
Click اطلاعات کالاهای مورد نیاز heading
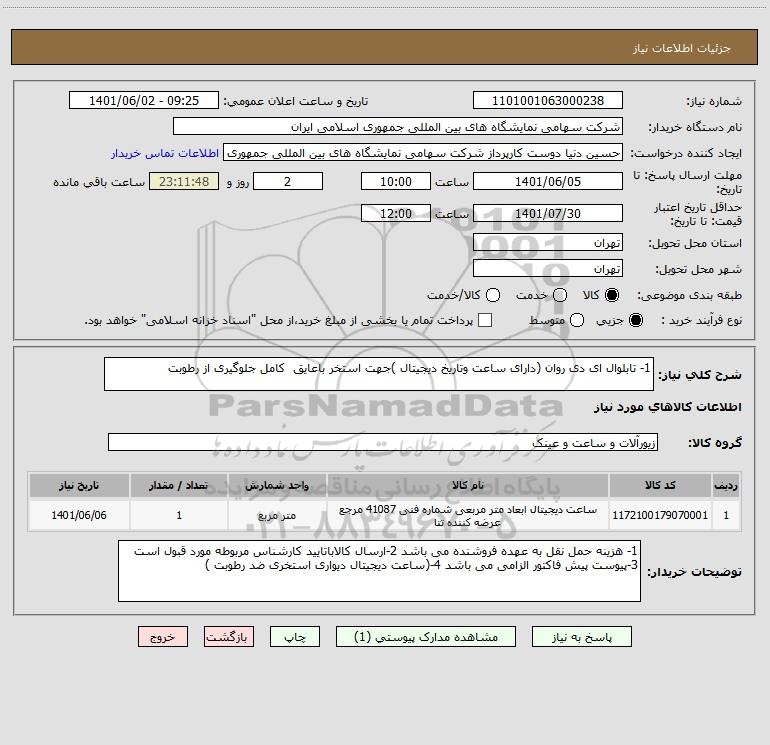point(668,407)
